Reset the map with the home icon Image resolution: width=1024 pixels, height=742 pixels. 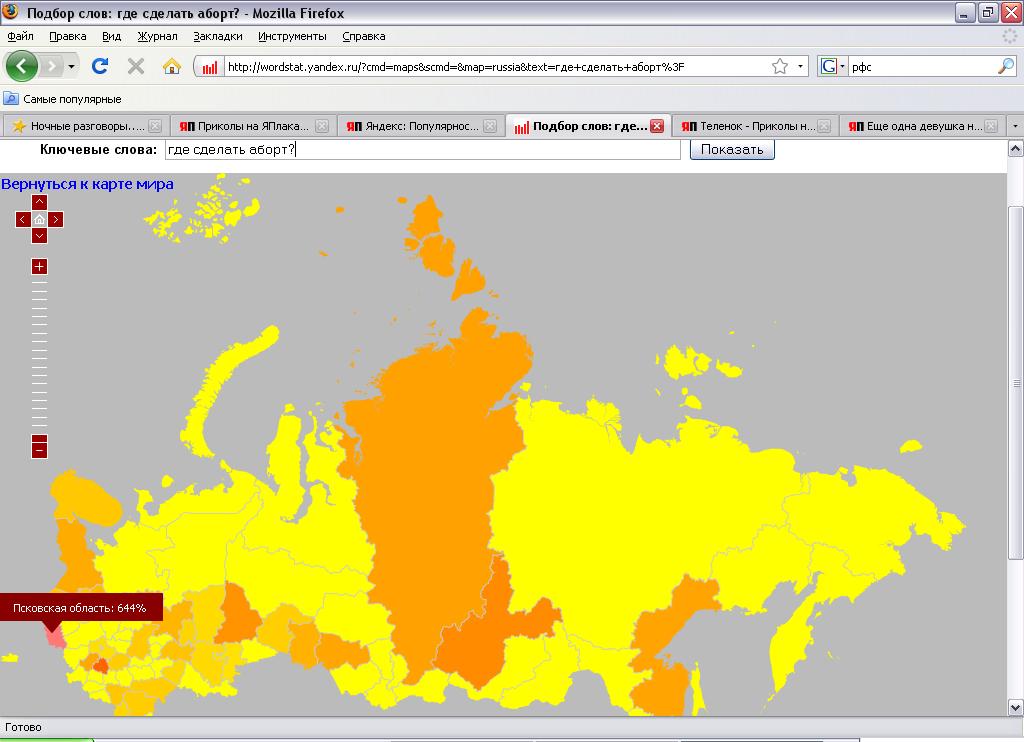39,219
